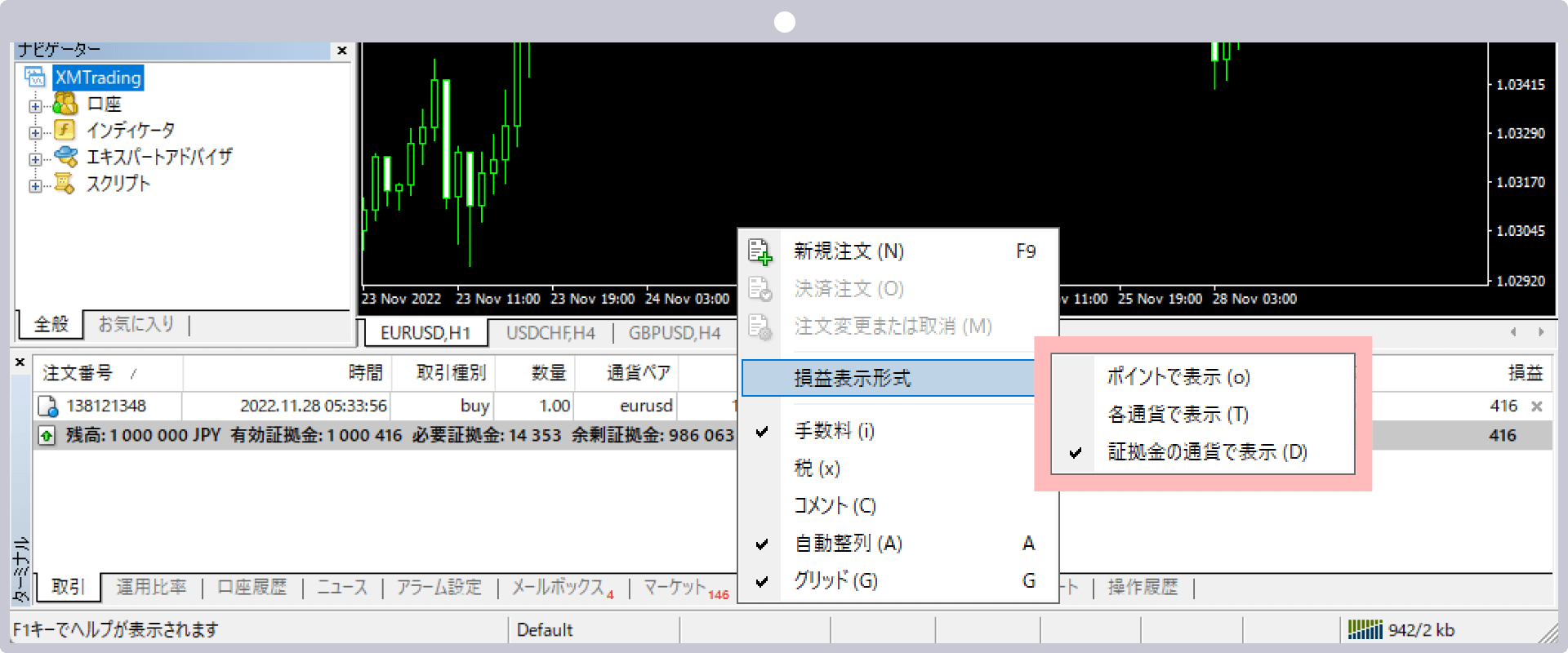Screen dimensions: 1568x653
Task: Click the 新規注文 new order icon
Action: [759, 251]
